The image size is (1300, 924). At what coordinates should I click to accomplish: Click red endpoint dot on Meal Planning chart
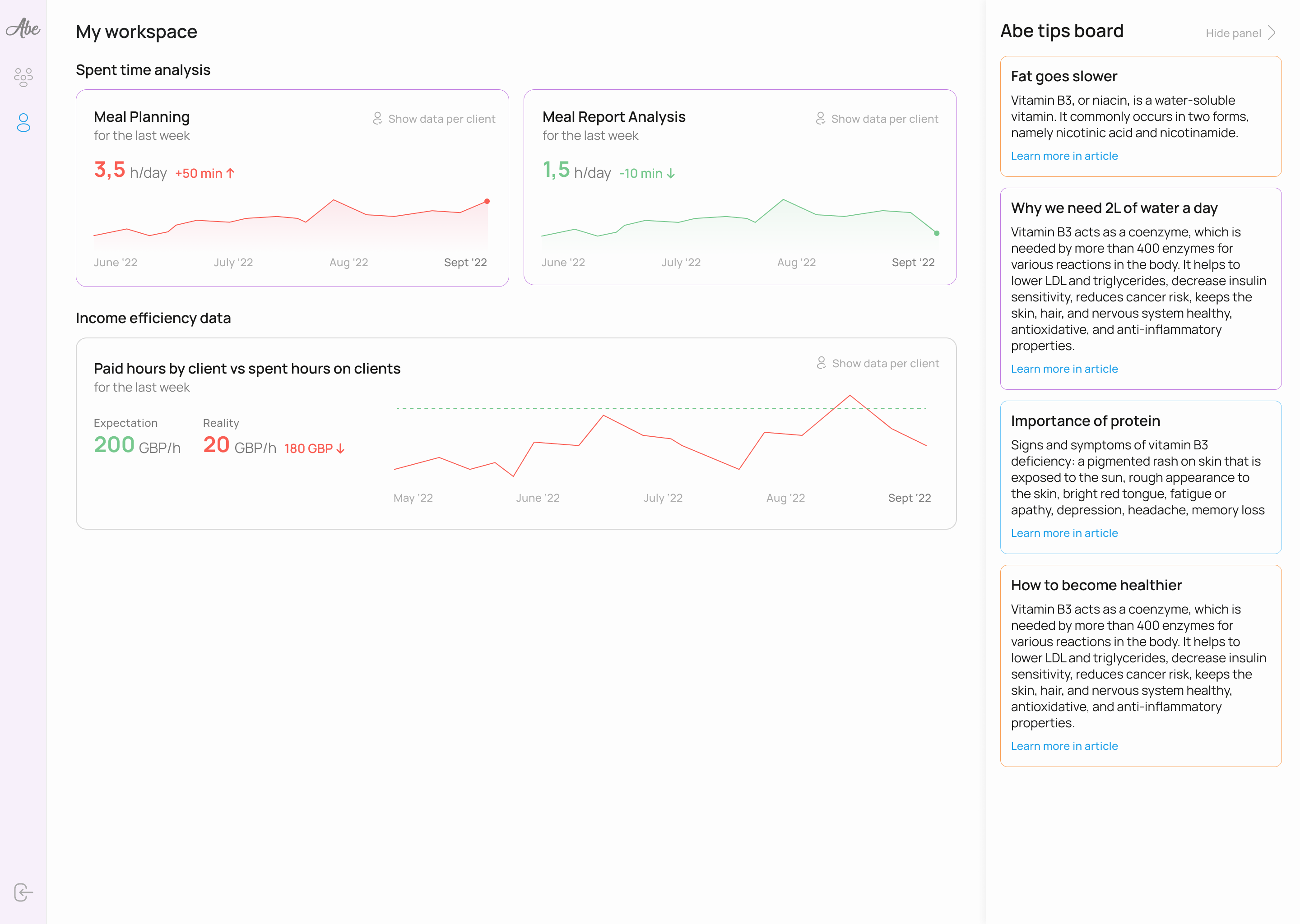(x=487, y=201)
